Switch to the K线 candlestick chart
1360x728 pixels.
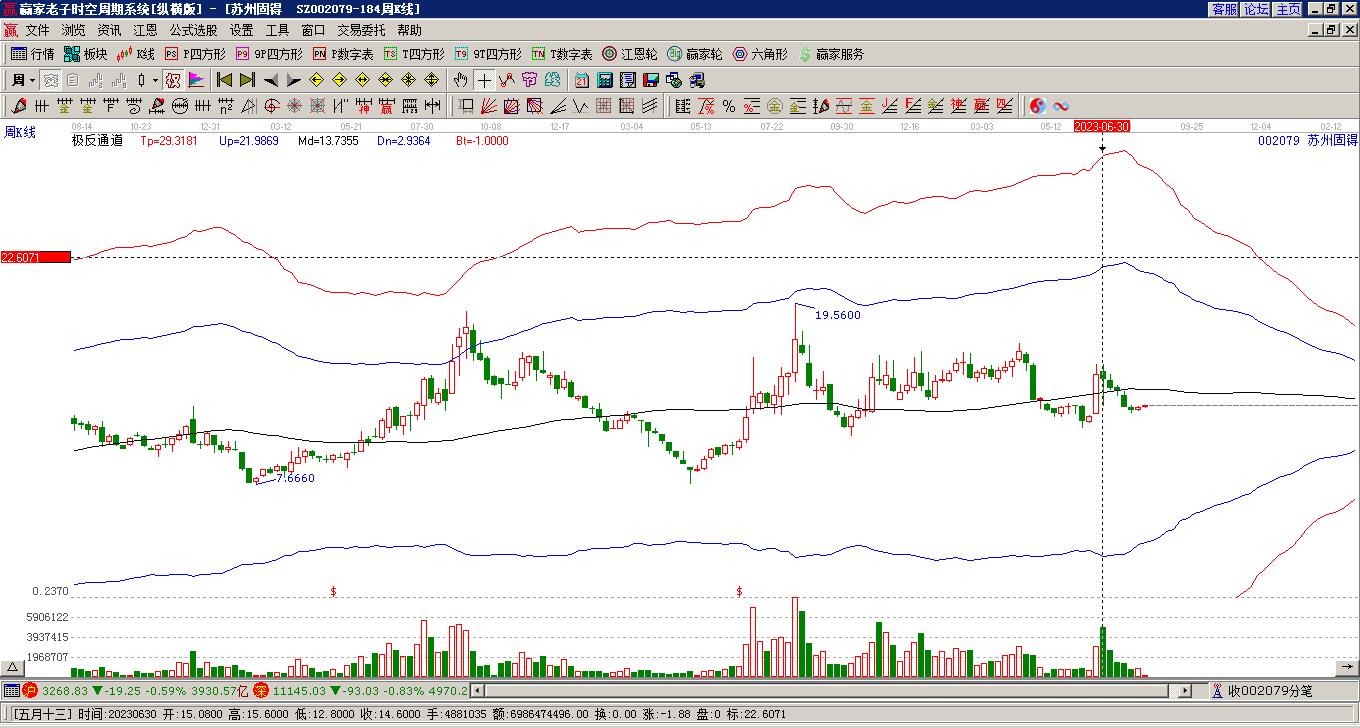[x=135, y=54]
